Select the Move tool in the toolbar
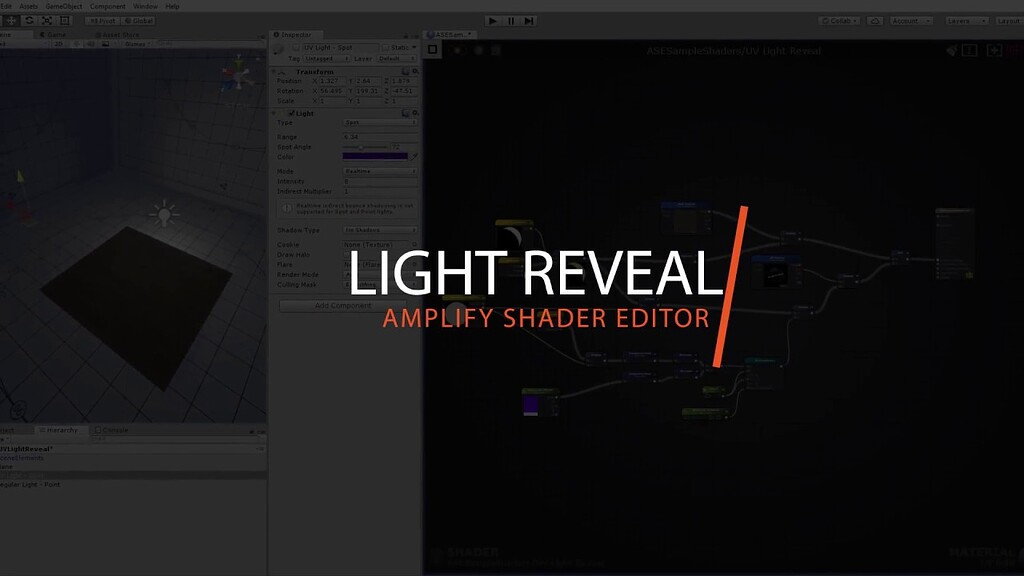 click(x=11, y=20)
